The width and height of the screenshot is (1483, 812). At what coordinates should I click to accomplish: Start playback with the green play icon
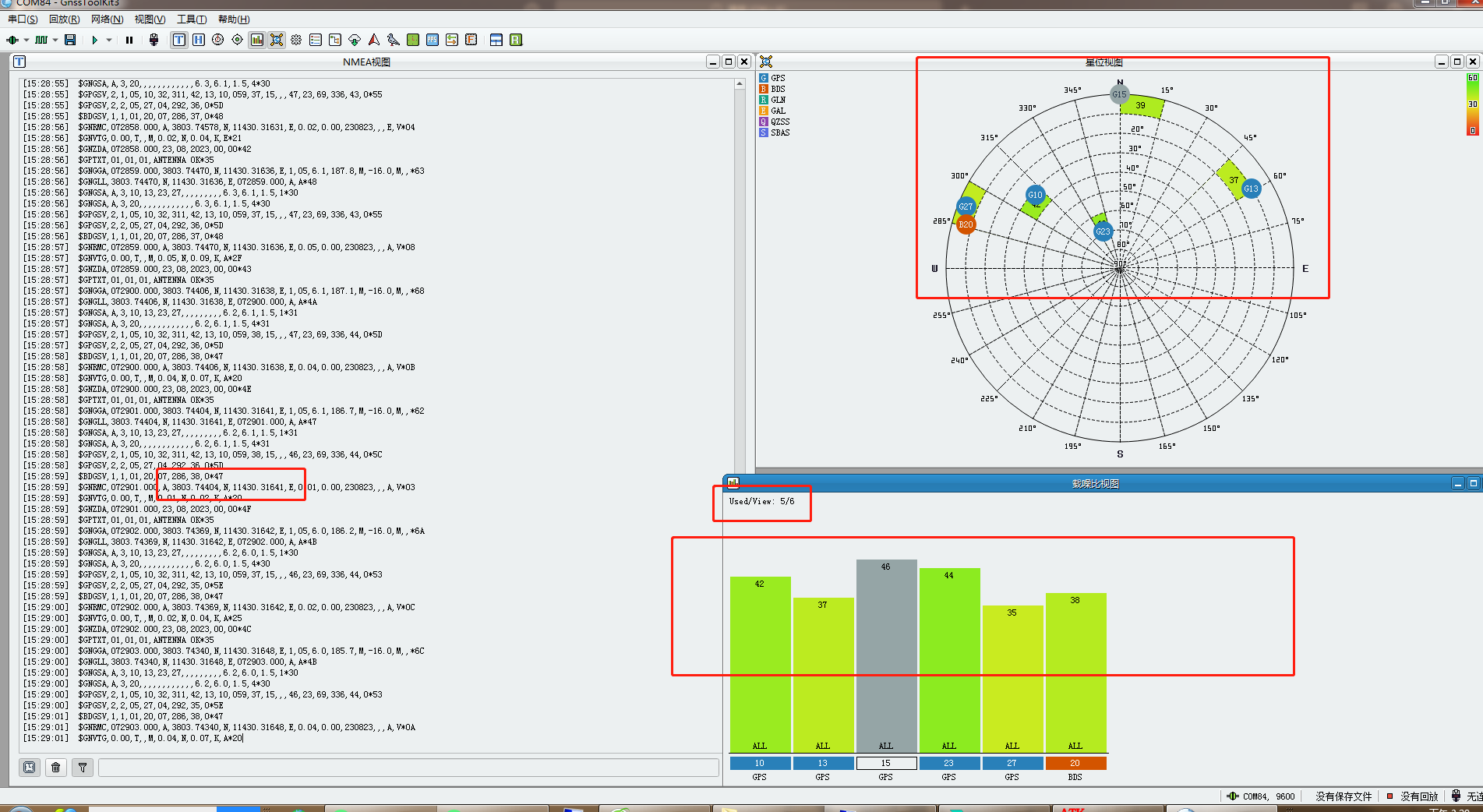[94, 40]
